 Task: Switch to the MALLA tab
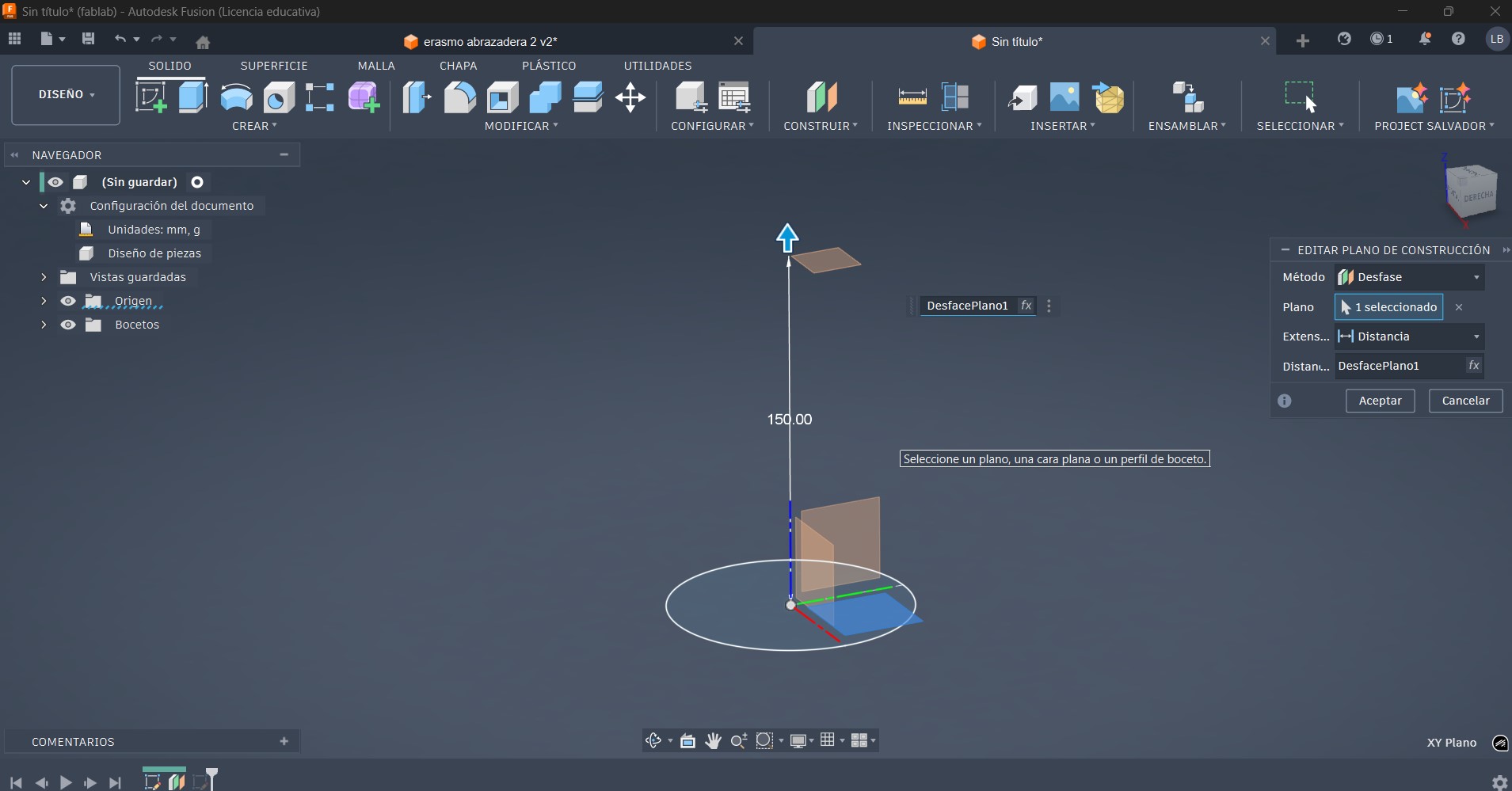pos(376,66)
